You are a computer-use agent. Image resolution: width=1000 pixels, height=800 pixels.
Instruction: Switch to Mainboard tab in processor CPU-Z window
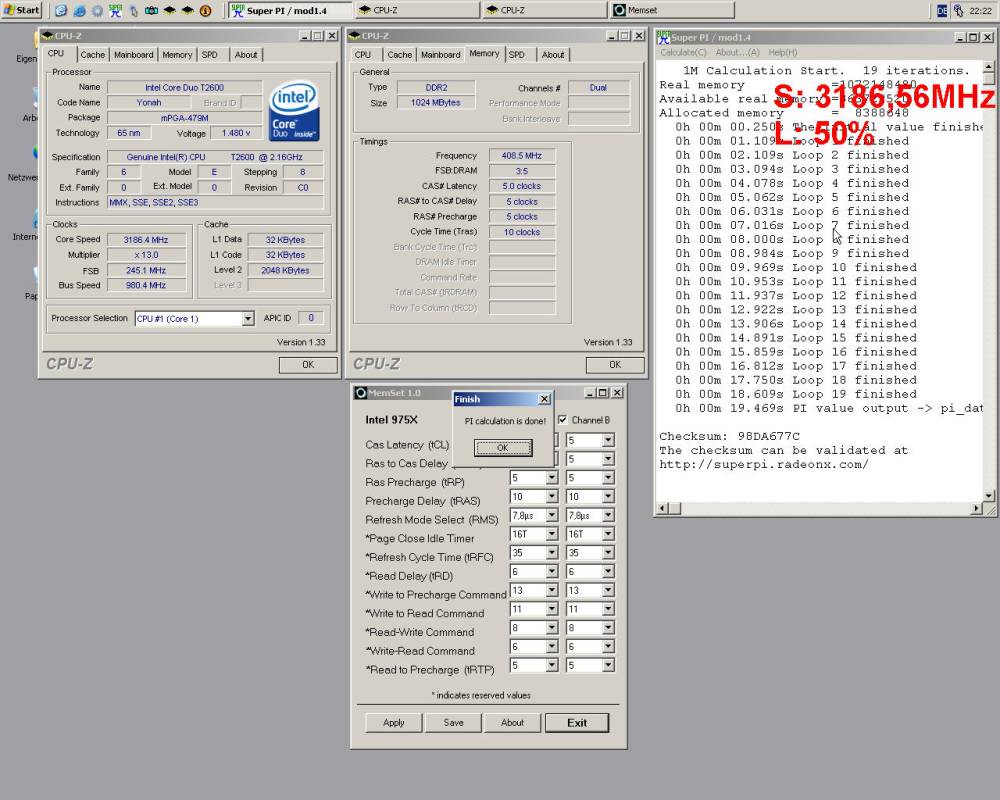pyautogui.click(x=133, y=55)
